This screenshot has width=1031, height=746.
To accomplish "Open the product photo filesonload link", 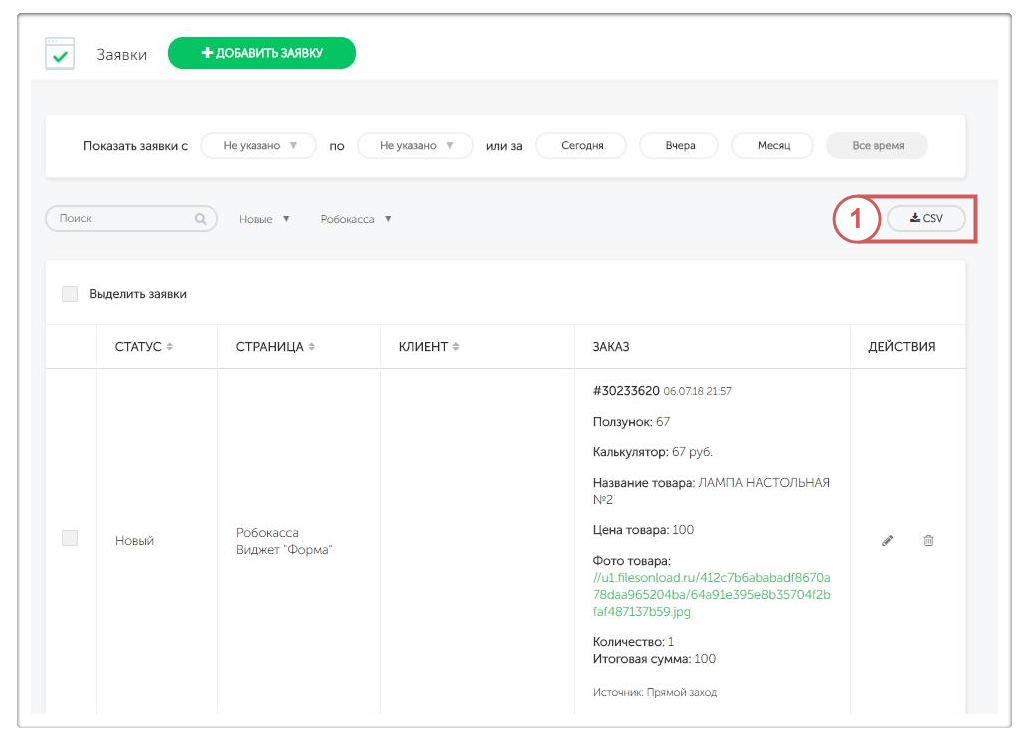I will [x=711, y=595].
